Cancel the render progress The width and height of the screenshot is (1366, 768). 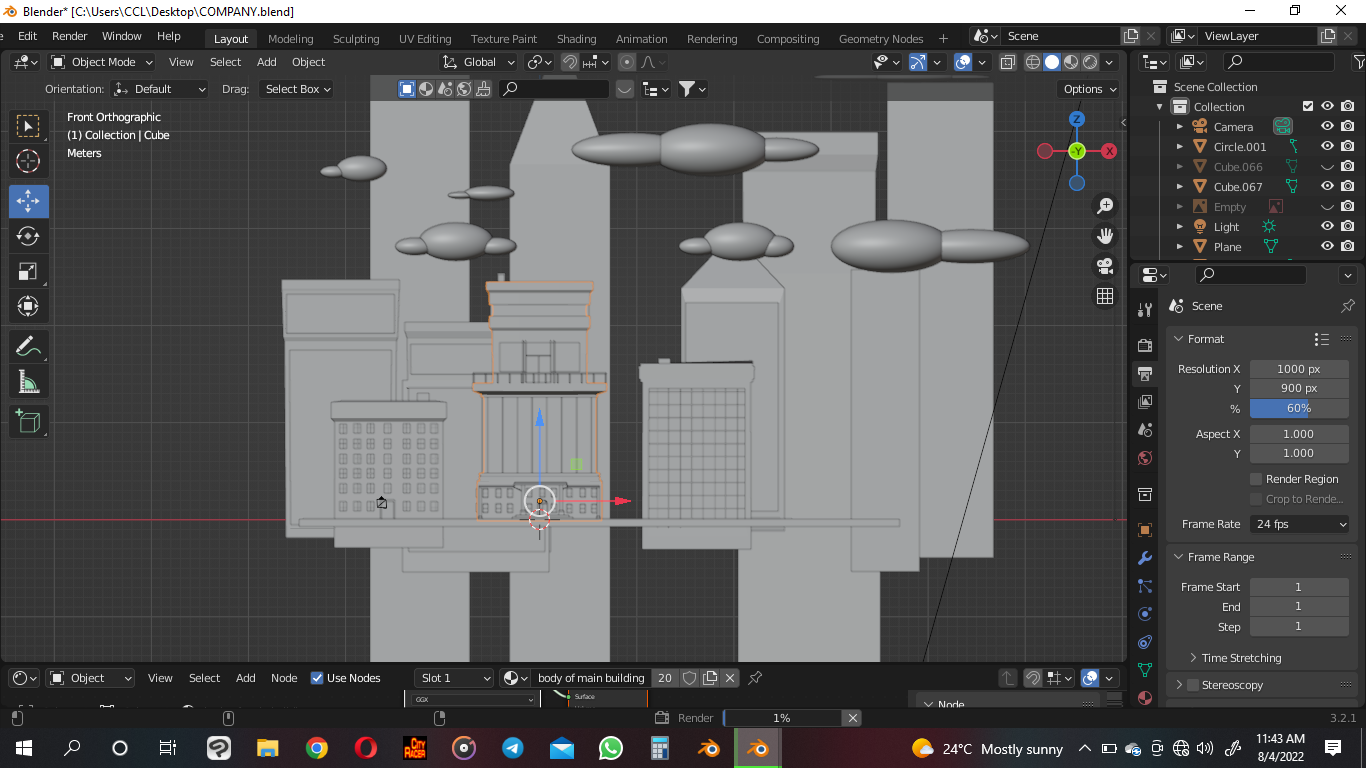point(853,718)
